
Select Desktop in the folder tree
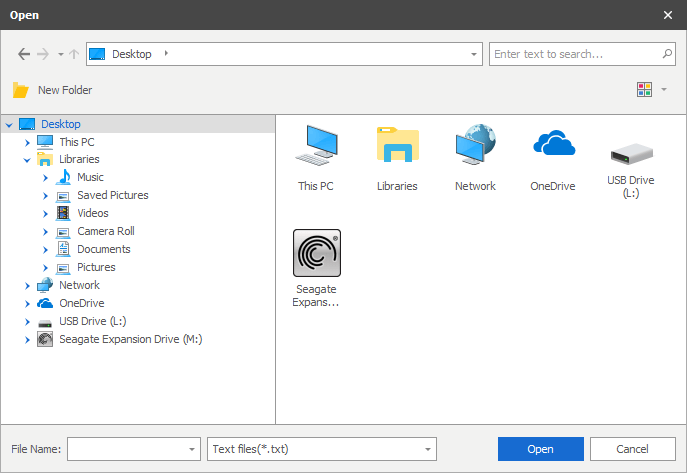tap(61, 124)
